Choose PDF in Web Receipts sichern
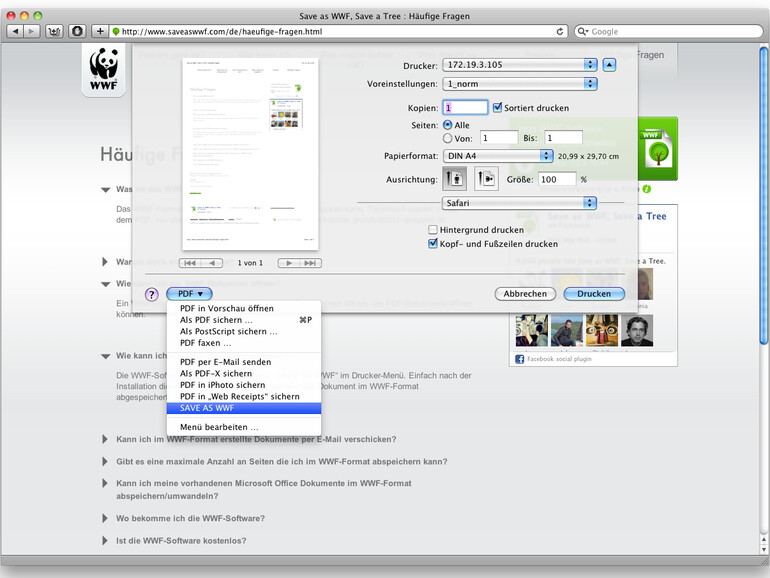The width and height of the screenshot is (770, 578). click(x=244, y=396)
